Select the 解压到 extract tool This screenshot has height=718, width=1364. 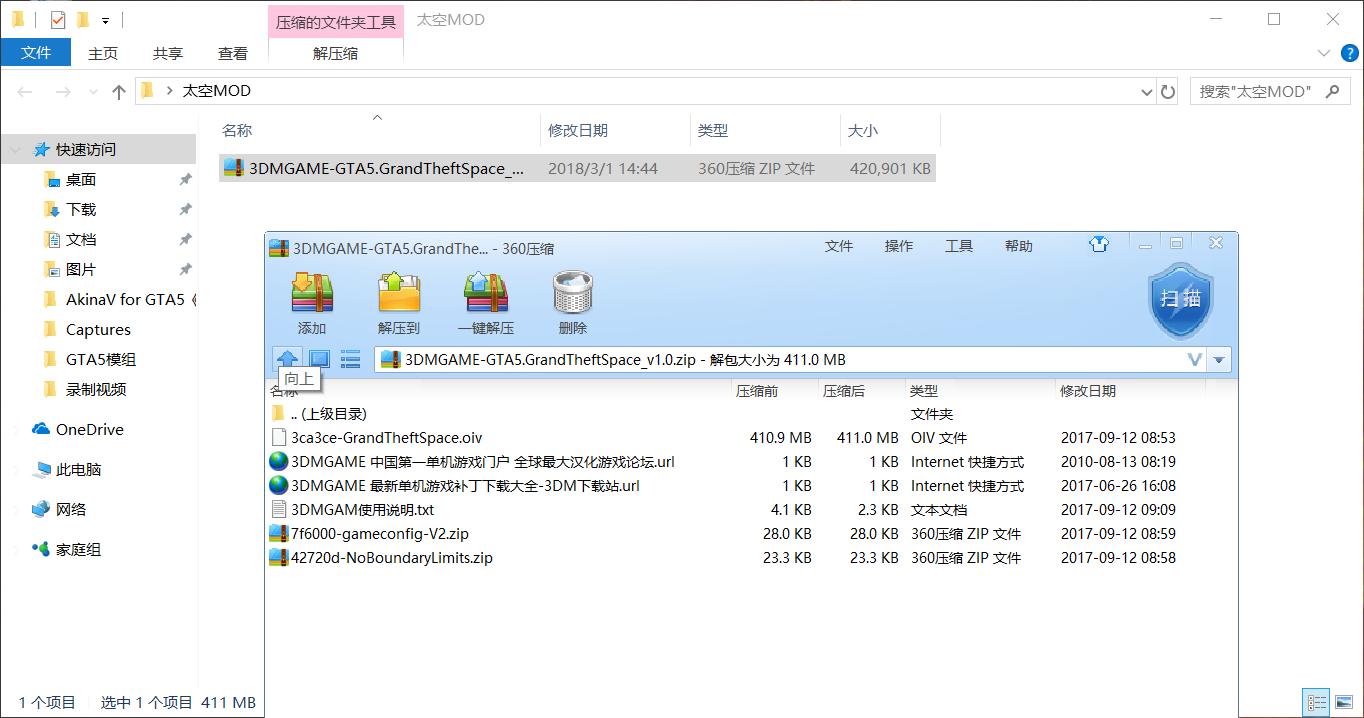pyautogui.click(x=398, y=298)
